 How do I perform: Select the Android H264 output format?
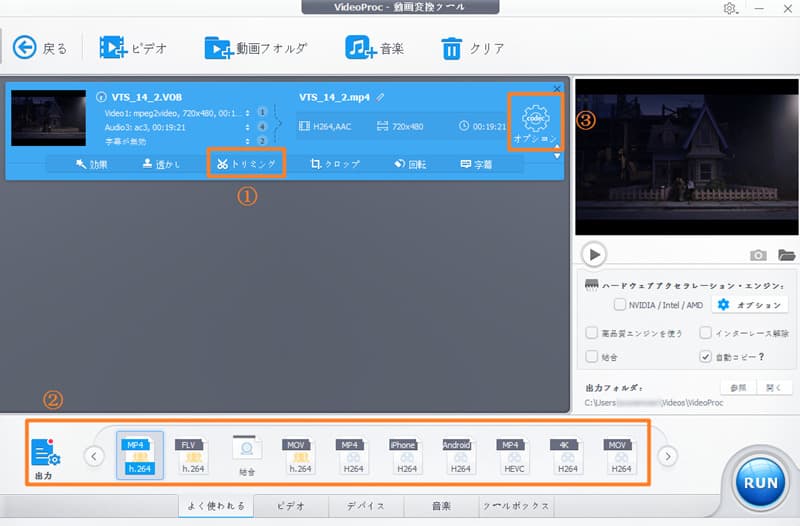[x=460, y=456]
